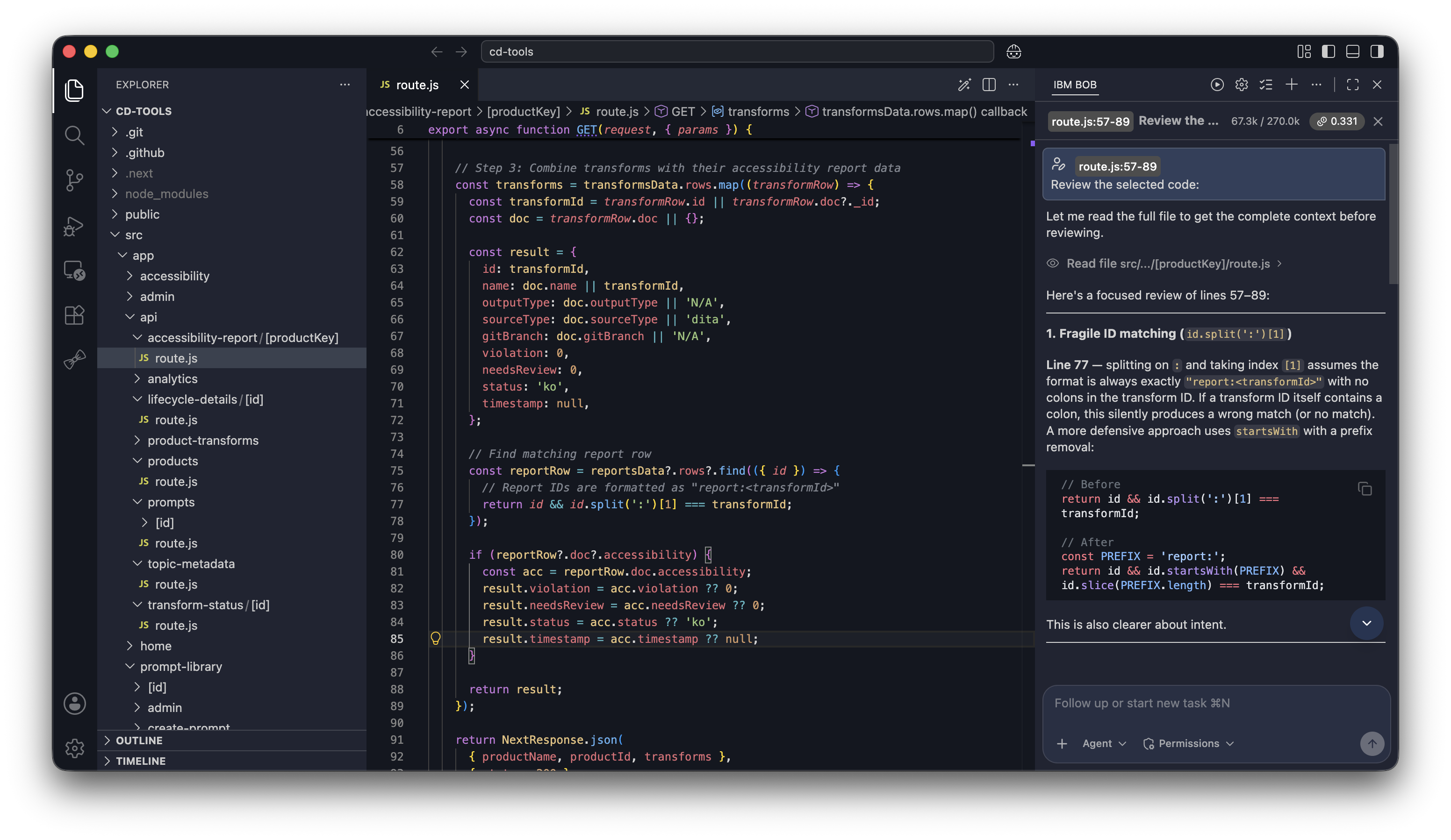Click the sparkle wand icon in editor toolbar
This screenshot has width=1451, height=840.
click(x=964, y=85)
